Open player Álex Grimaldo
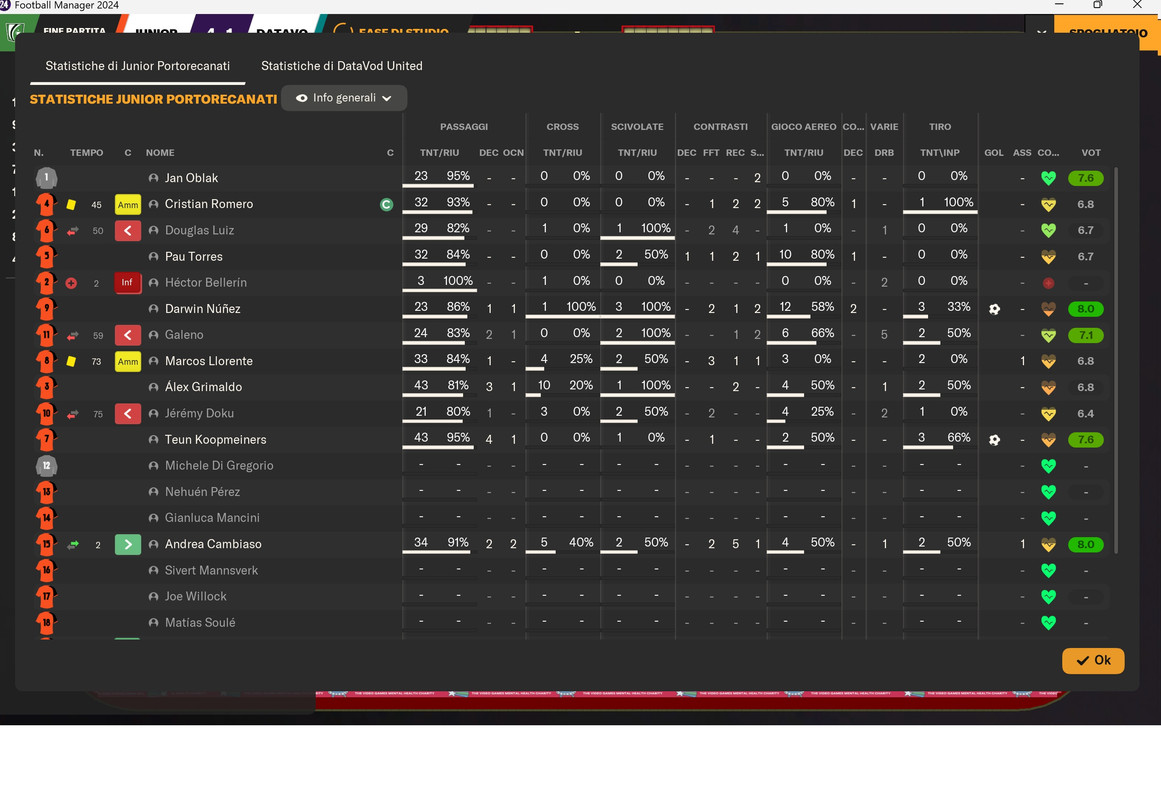Screen dimensions: 1161x800 203,387
